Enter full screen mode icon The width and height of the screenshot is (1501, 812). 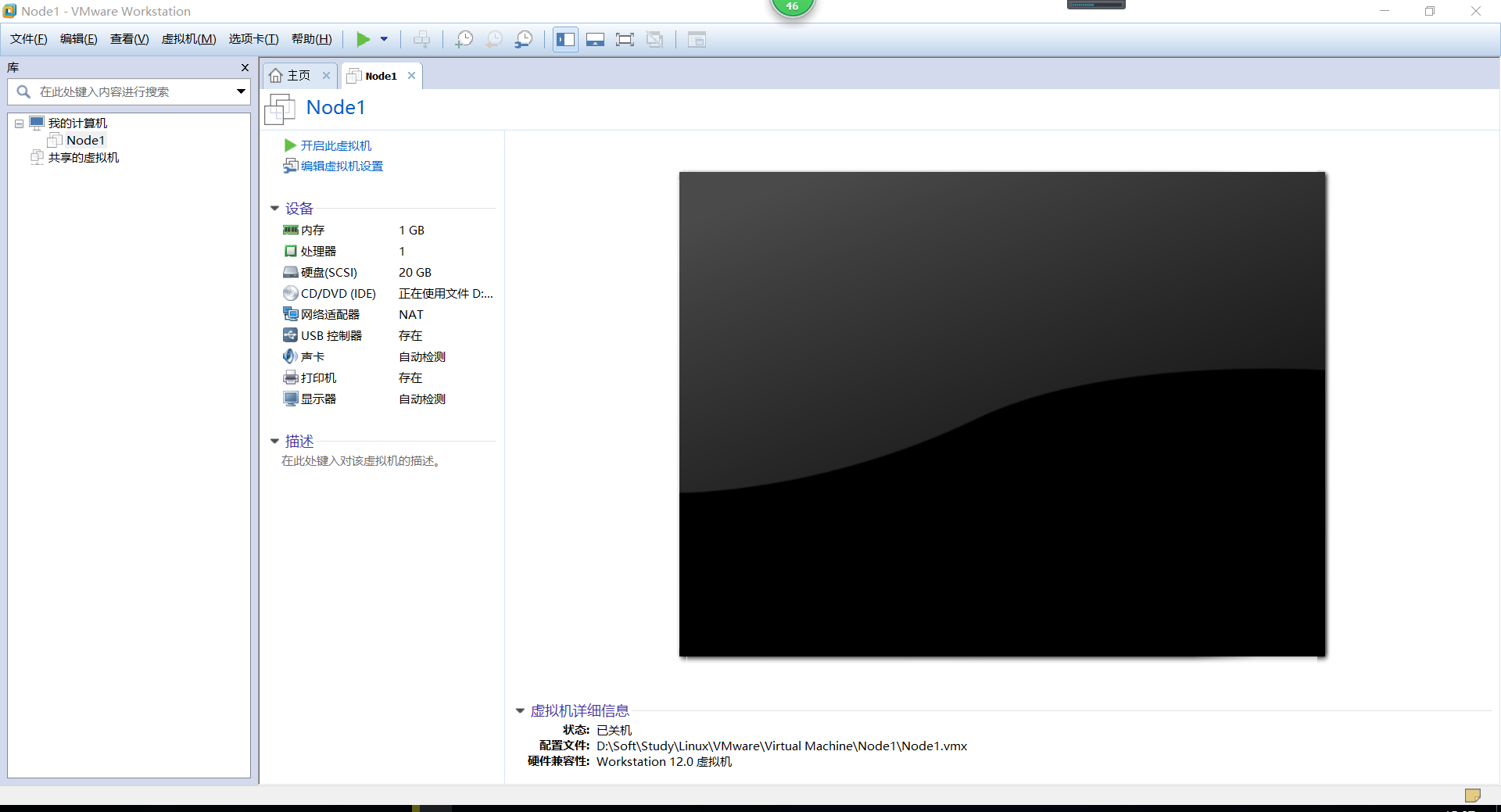[625, 39]
